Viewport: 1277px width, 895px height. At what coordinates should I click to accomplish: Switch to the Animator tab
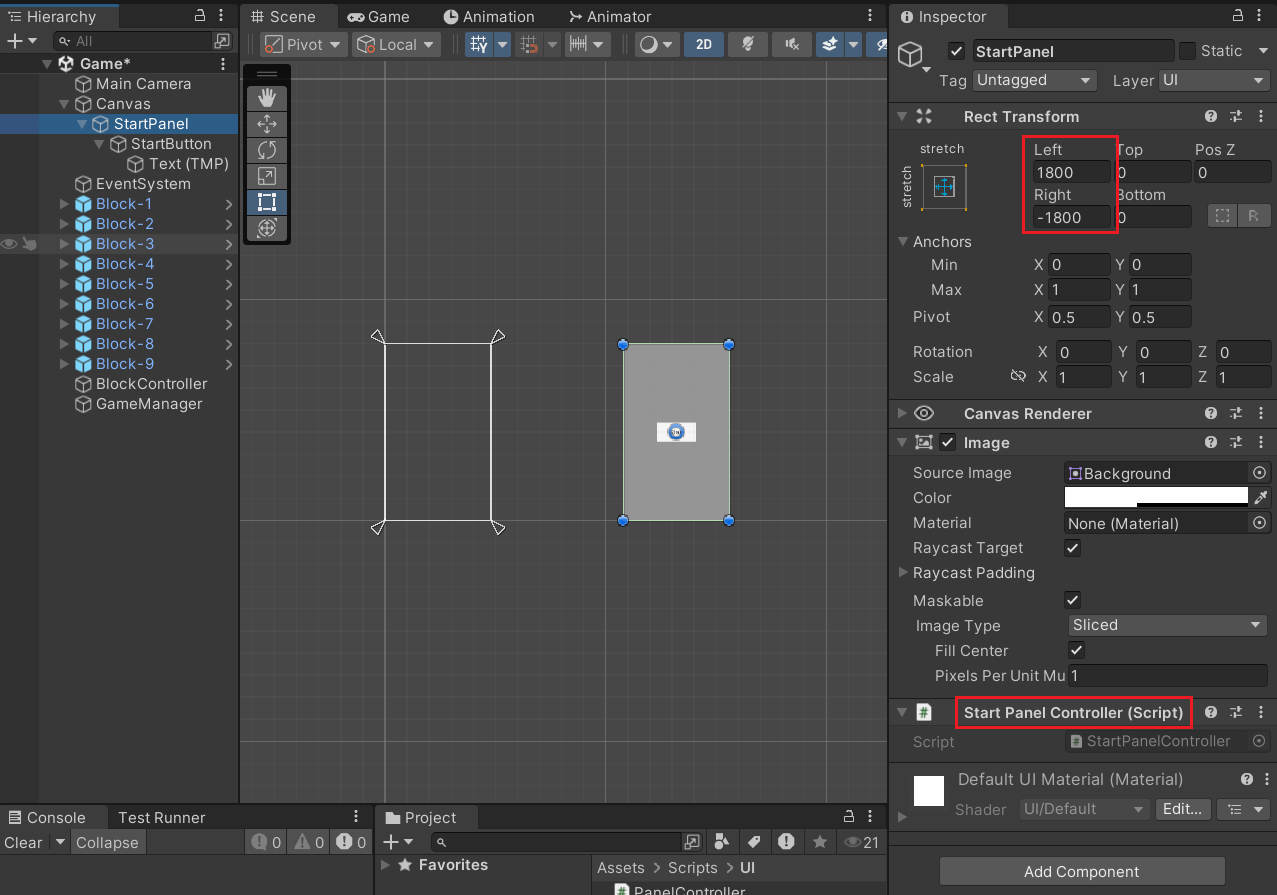click(609, 17)
